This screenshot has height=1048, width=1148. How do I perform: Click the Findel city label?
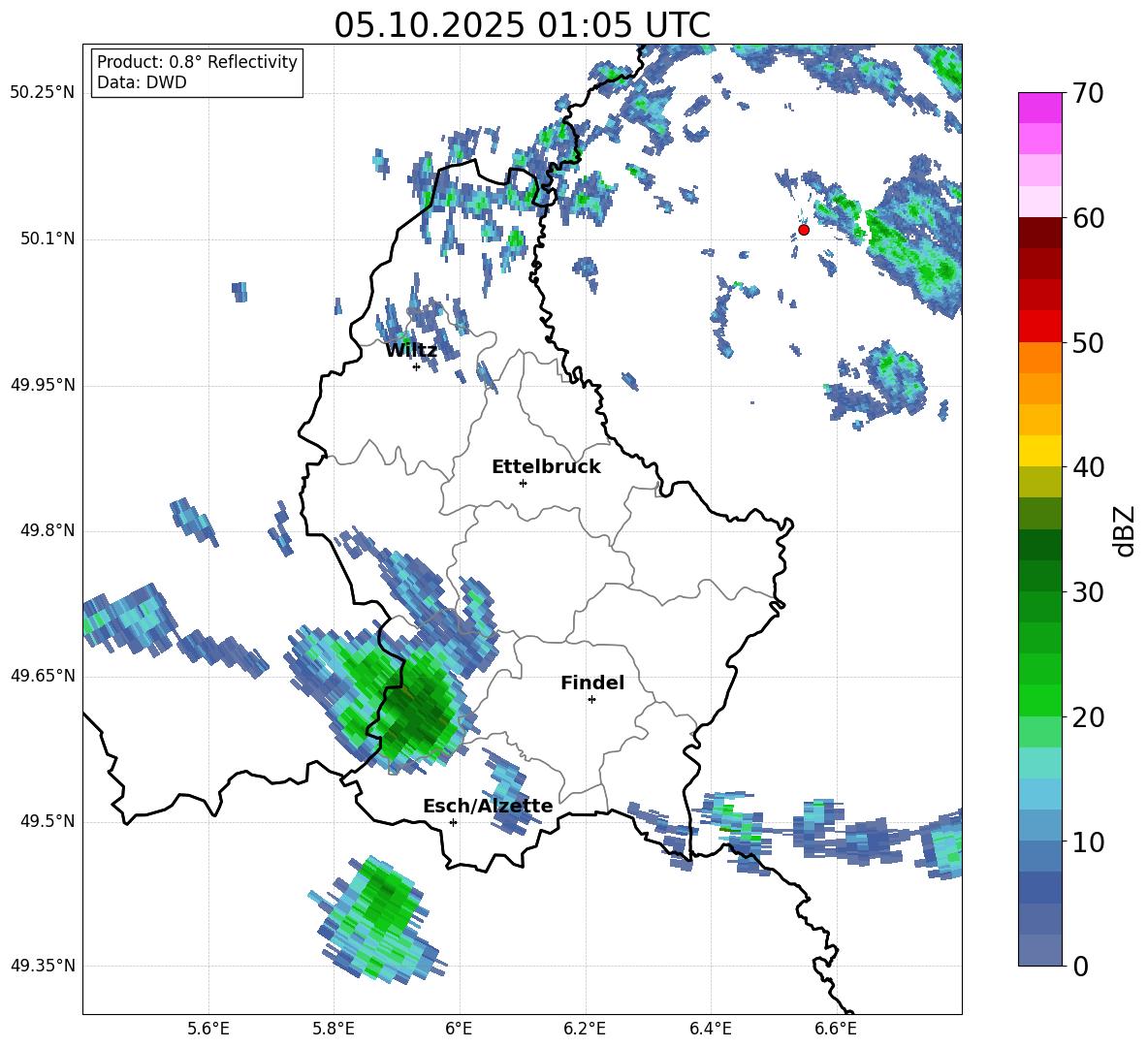[x=592, y=683]
